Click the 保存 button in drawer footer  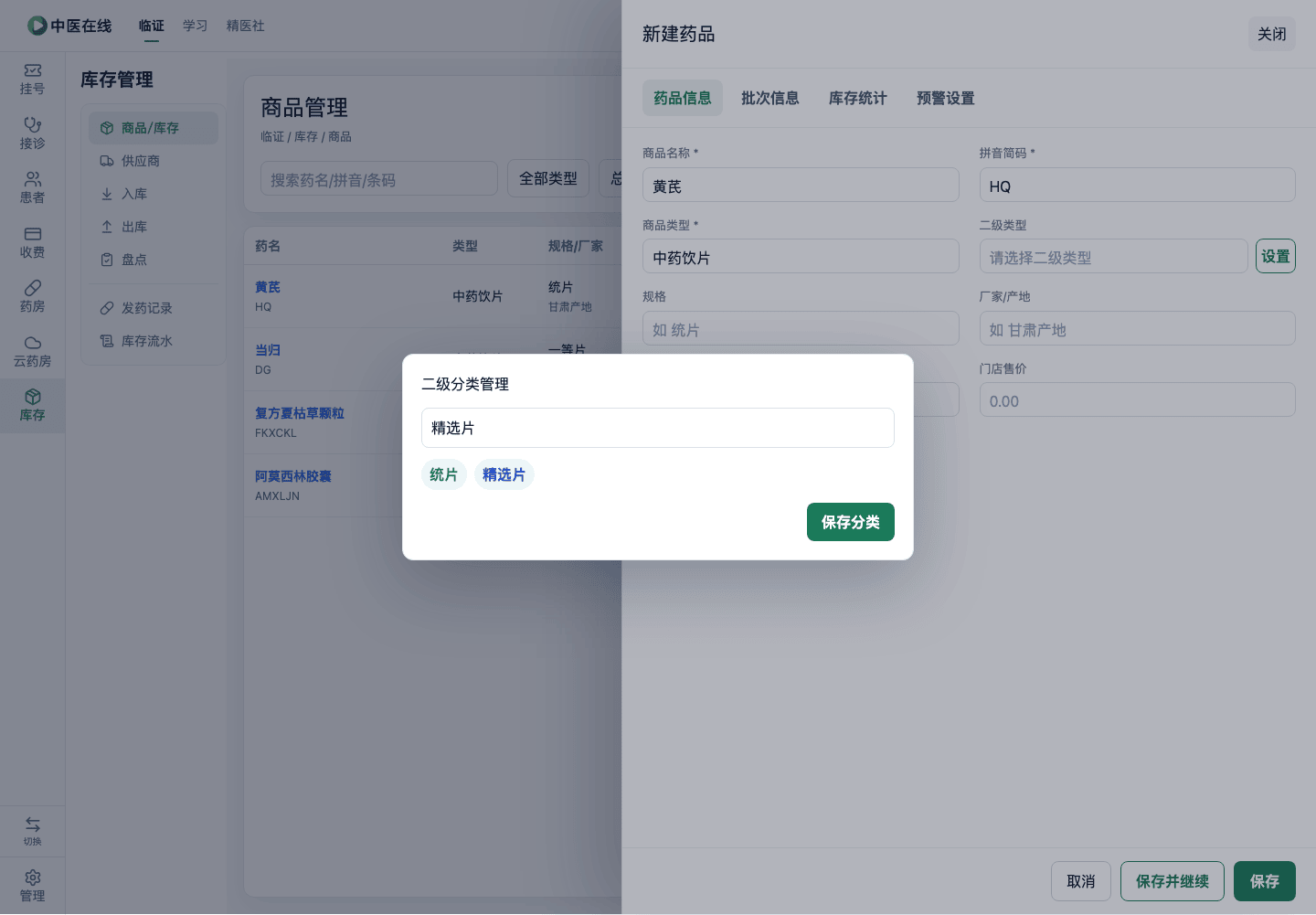tap(1265, 881)
